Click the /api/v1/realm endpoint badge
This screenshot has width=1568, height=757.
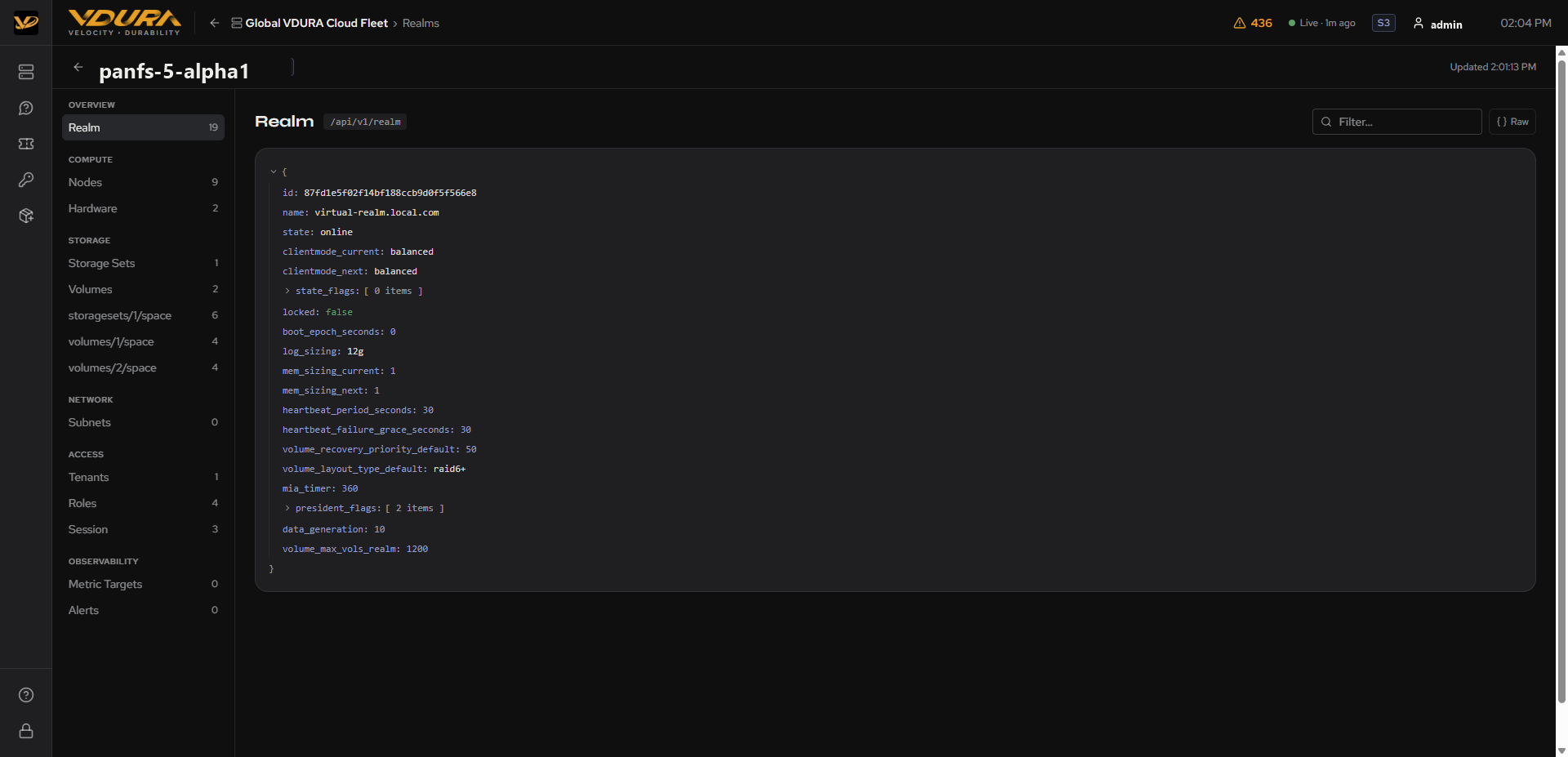[365, 122]
